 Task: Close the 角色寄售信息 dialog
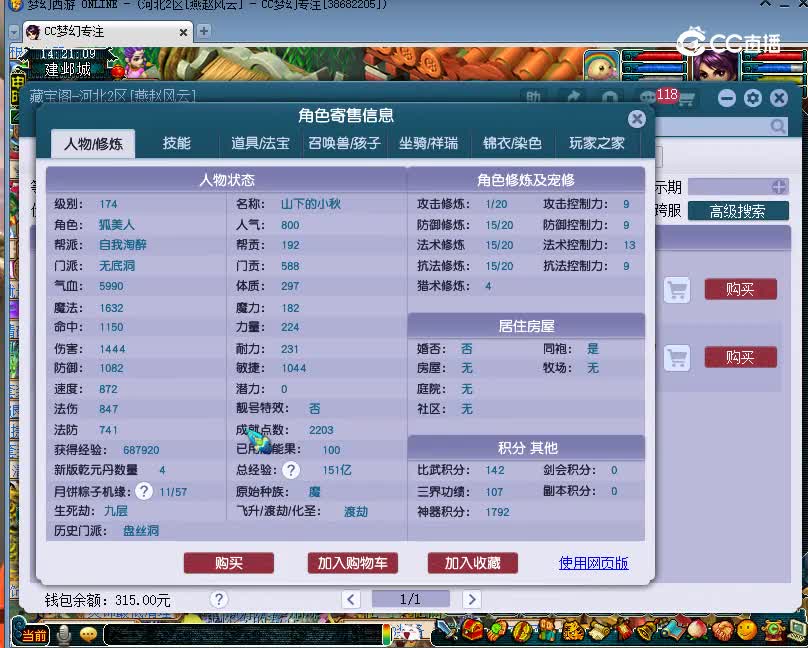point(637,119)
